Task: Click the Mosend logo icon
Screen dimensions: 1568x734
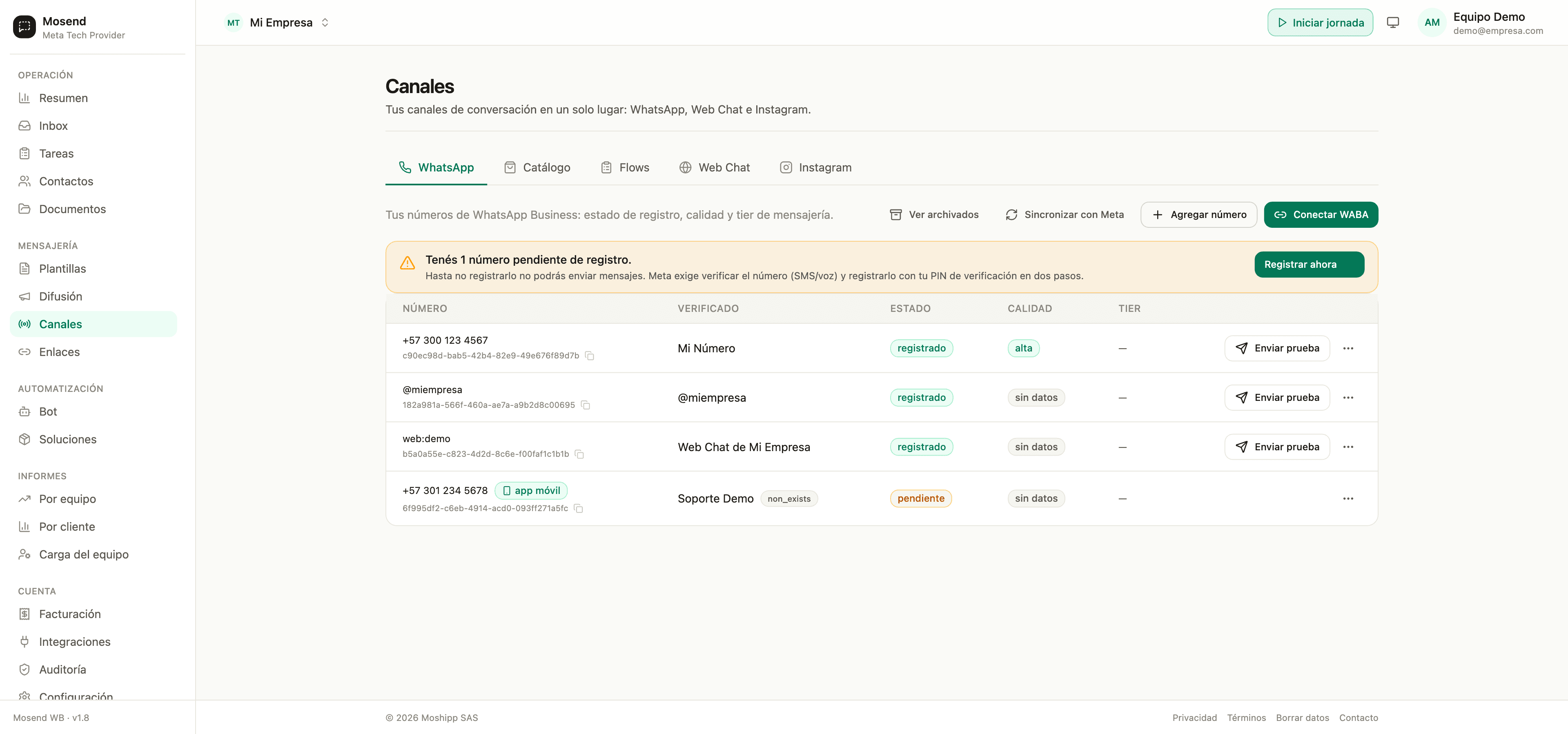Action: 24,27
